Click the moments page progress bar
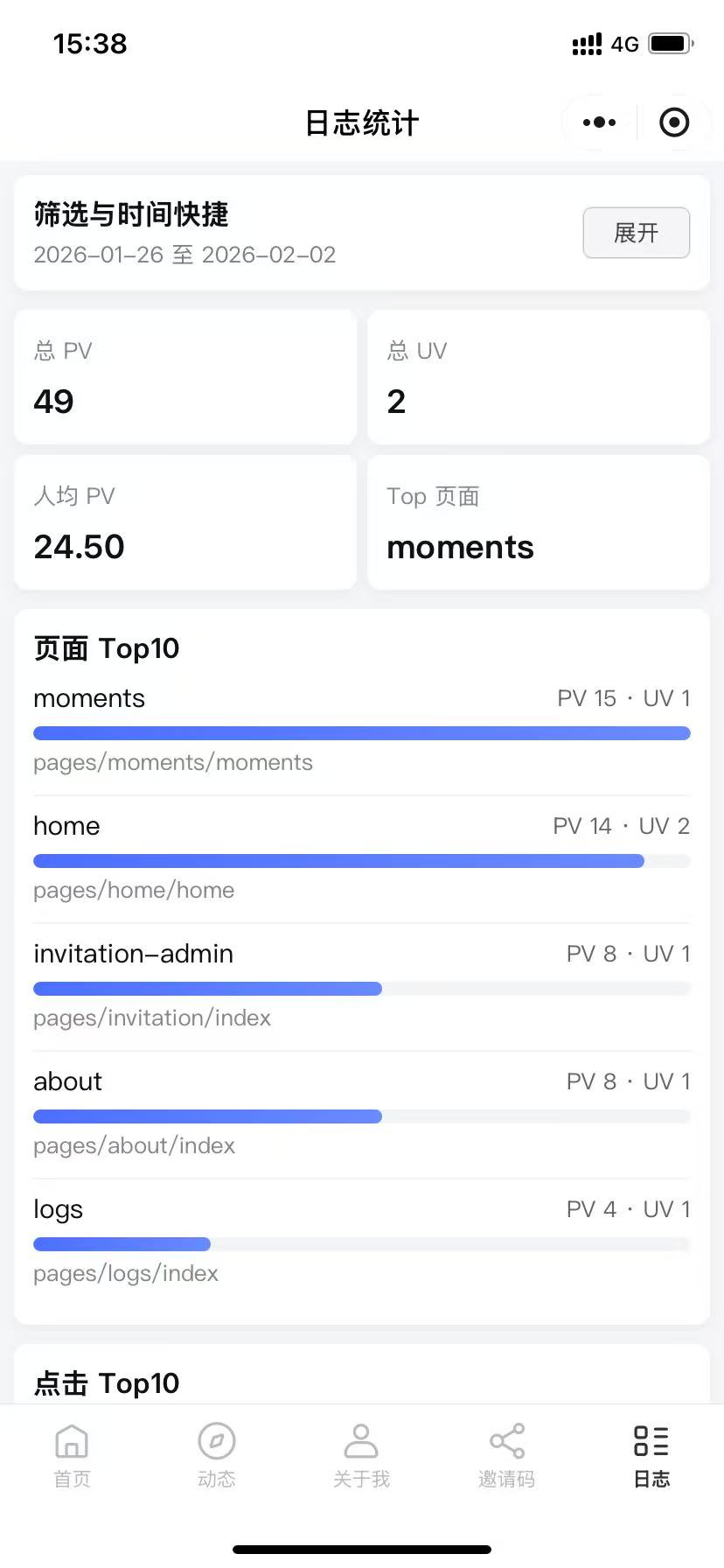The height and width of the screenshot is (1568, 724). coord(361,733)
